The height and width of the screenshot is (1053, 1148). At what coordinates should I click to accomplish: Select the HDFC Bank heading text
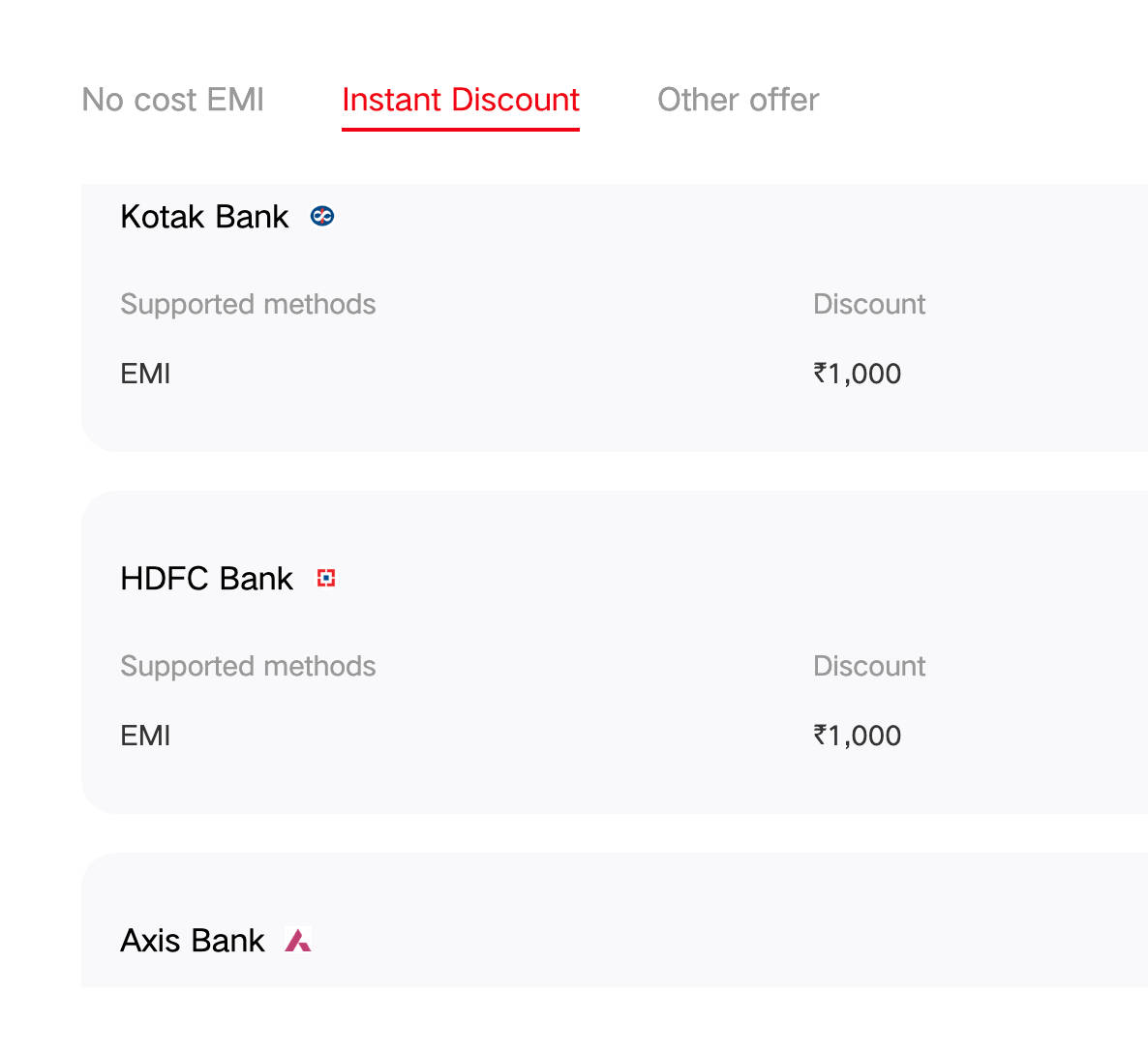[x=206, y=579]
